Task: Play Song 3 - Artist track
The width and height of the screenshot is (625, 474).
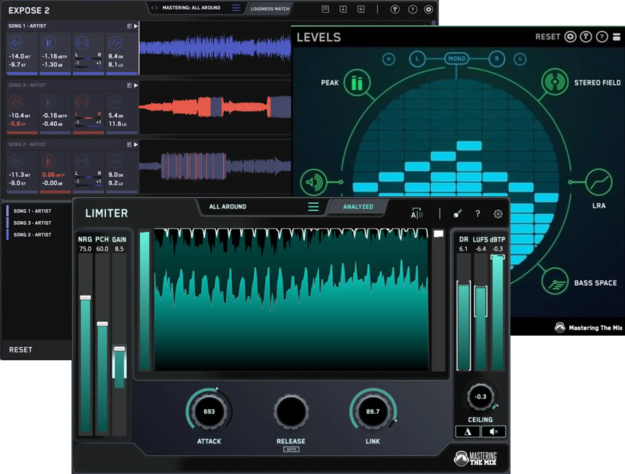Action: tap(136, 85)
